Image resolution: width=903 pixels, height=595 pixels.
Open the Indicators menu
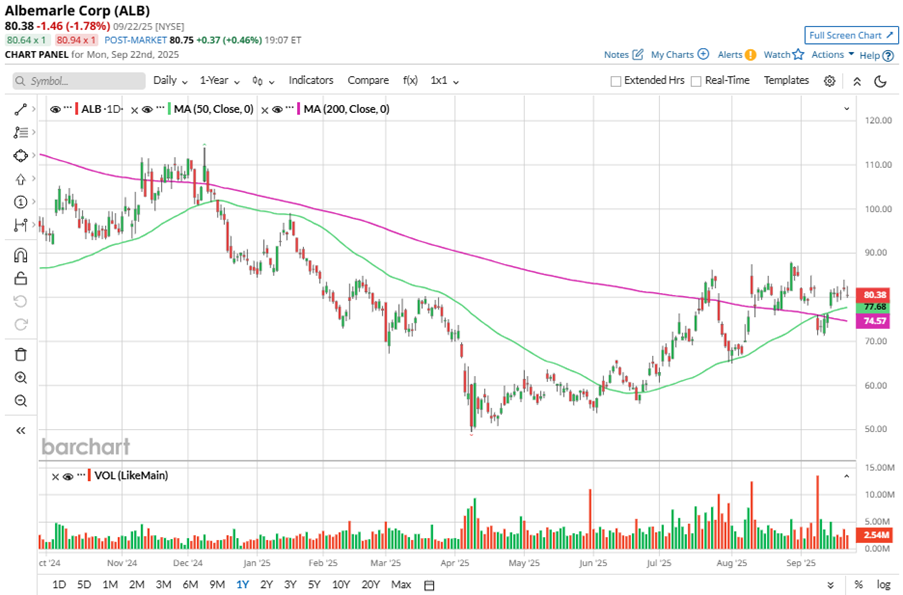click(x=311, y=81)
